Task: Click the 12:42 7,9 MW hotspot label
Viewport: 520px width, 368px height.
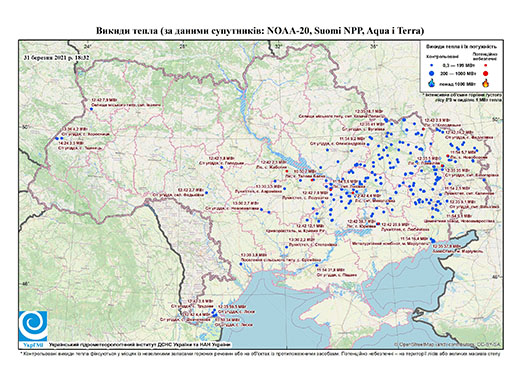Action: click(105, 100)
